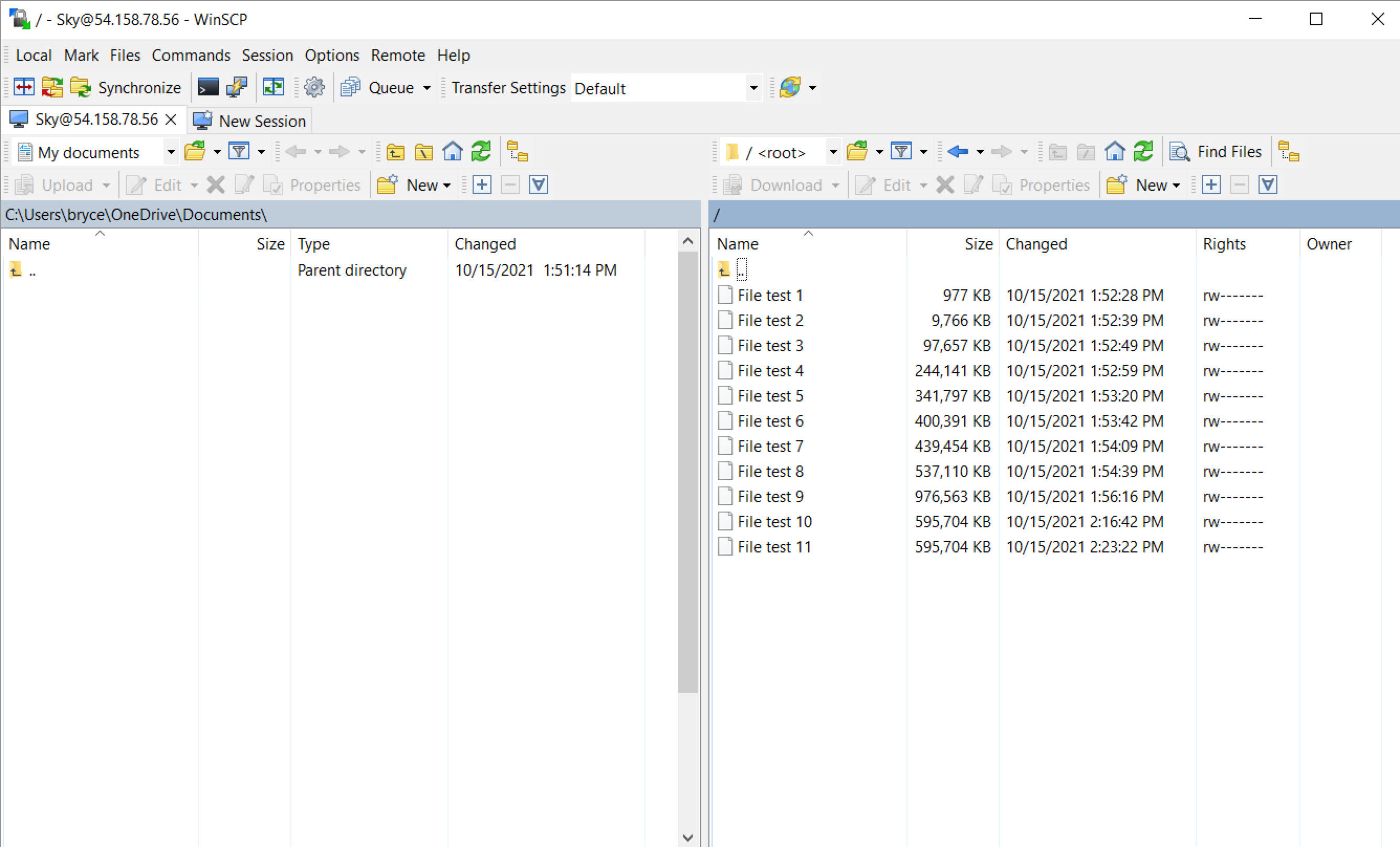Screen dimensions: 1400x847
Task: Sort remote files by Size column
Action: coord(953,244)
